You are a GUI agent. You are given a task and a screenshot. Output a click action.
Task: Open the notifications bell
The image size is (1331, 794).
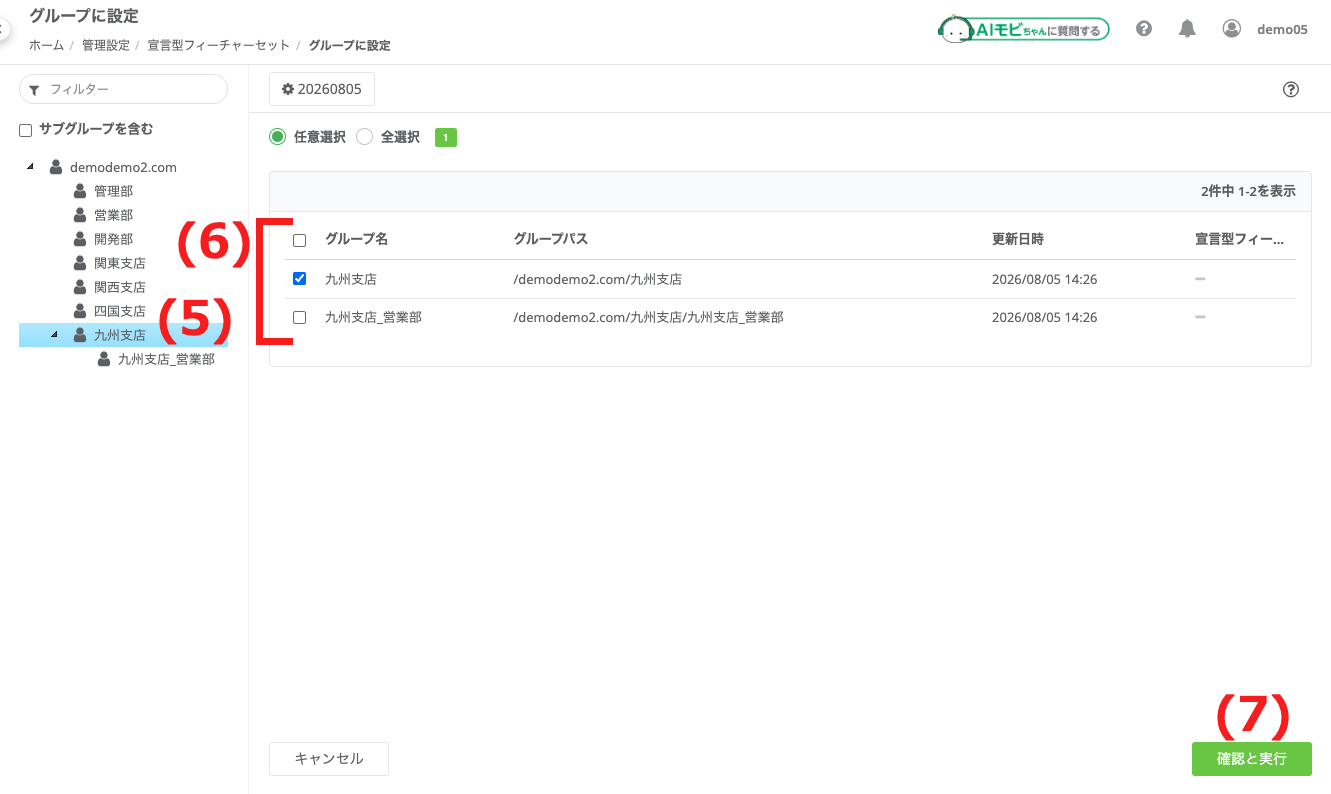[1187, 29]
